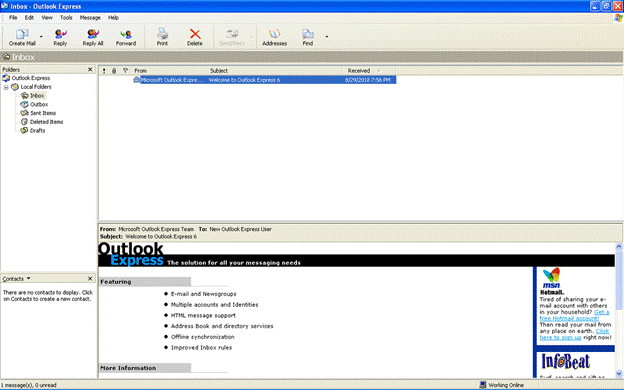
Task: Open the Drafts folder
Action: coord(37,131)
